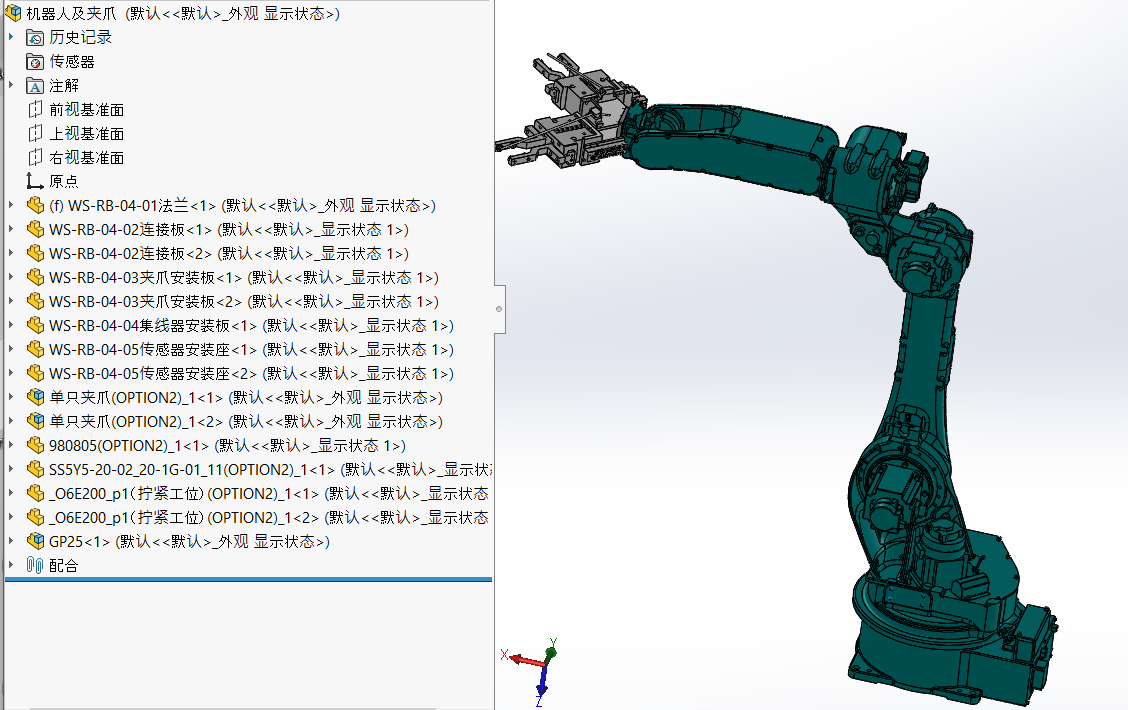Select (f) WS-RB-04-01法兰<1> component
This screenshot has width=1128, height=710.
pos(242,206)
